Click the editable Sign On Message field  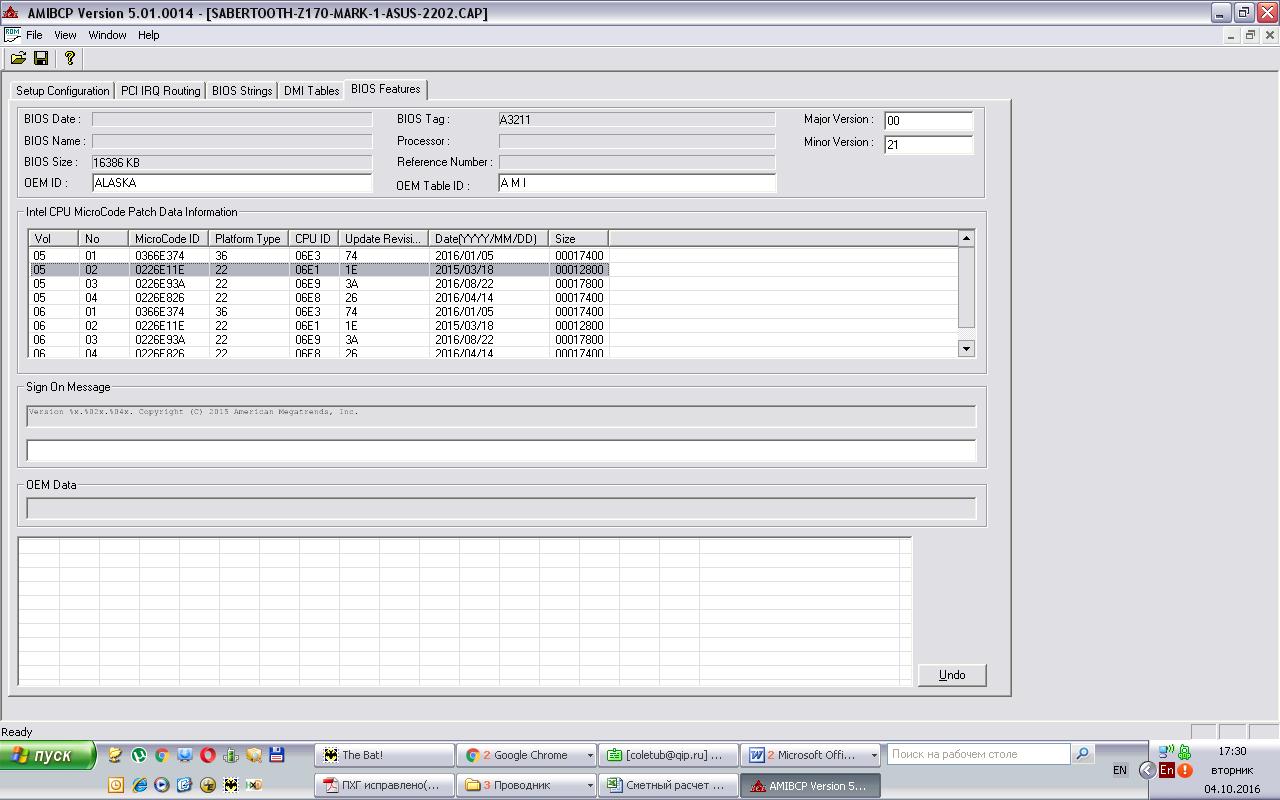501,450
